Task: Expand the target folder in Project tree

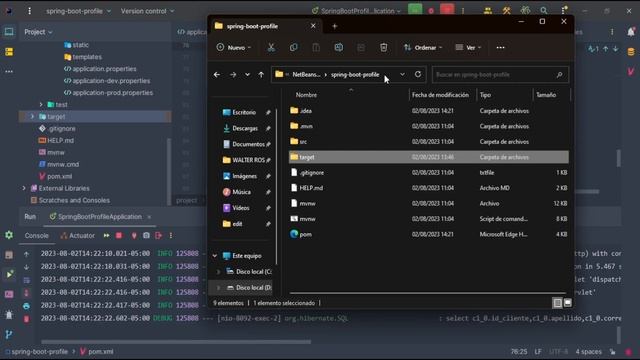Action: tap(32, 117)
